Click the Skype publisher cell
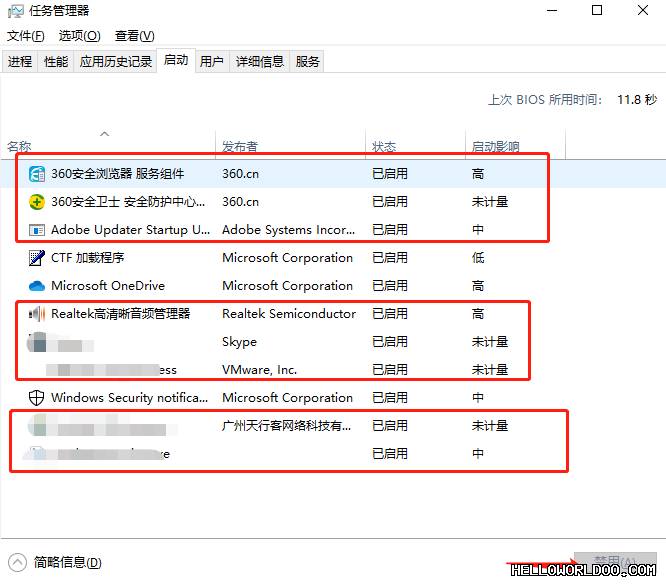 (240, 342)
